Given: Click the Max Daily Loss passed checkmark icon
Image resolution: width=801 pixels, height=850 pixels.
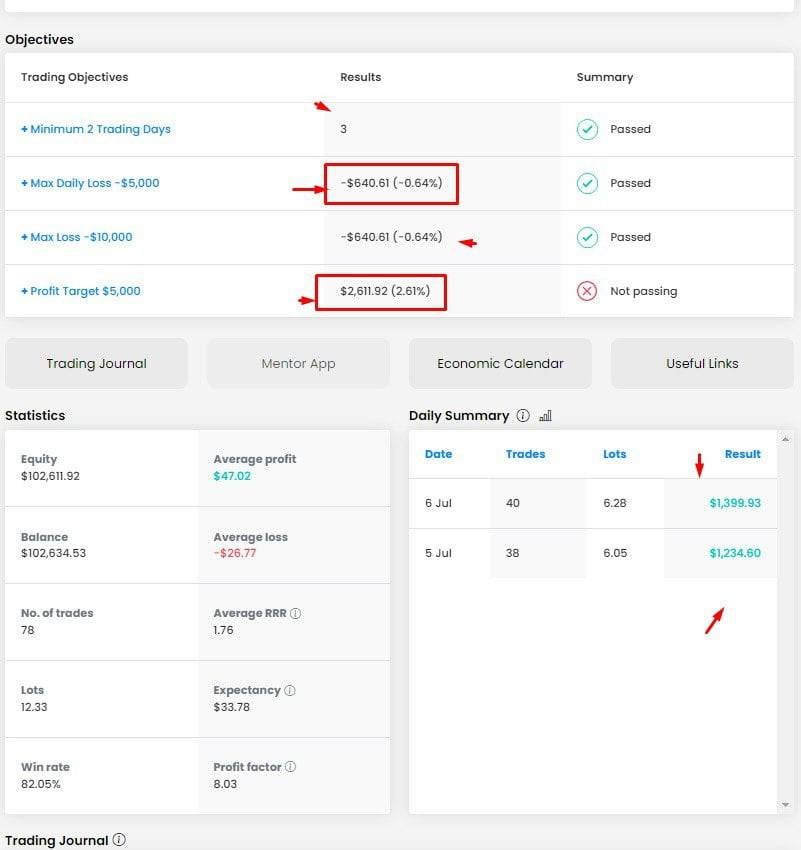Looking at the screenshot, I should tap(587, 183).
